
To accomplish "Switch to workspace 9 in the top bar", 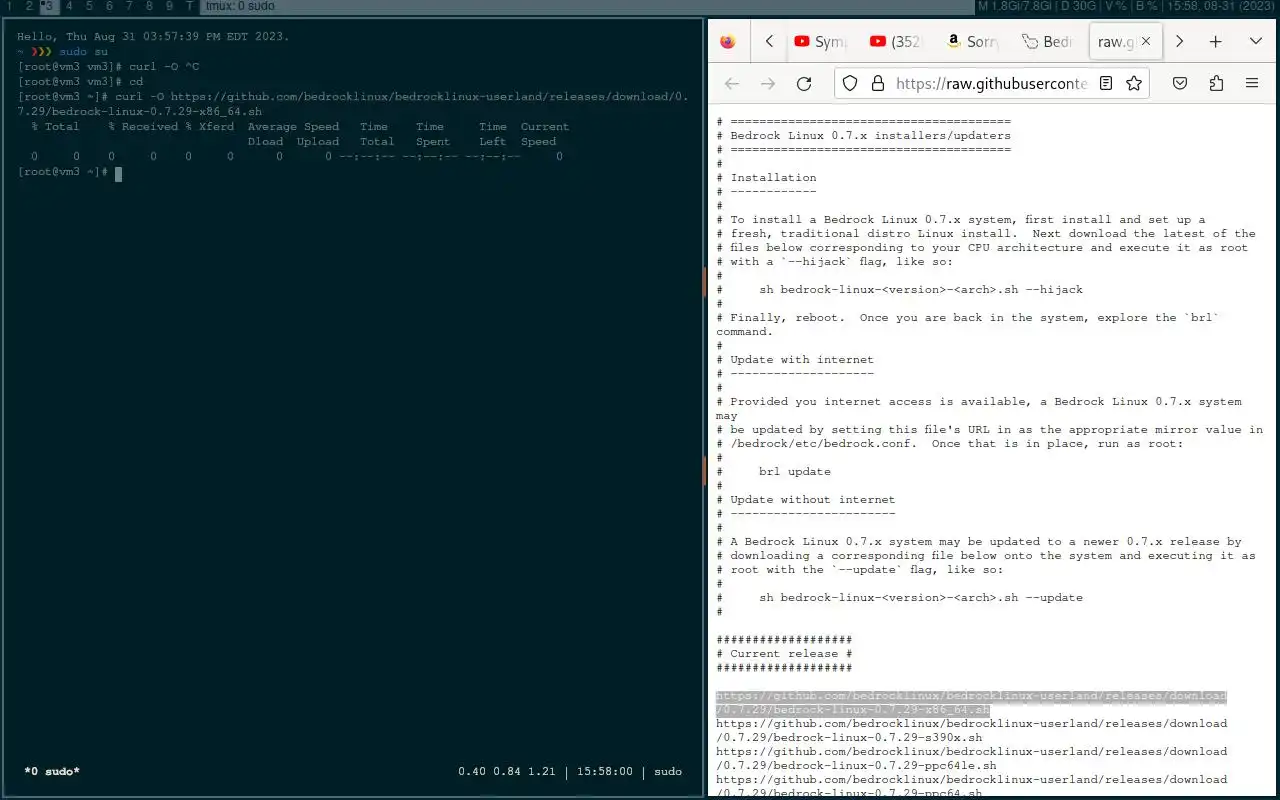I will pyautogui.click(x=169, y=6).
